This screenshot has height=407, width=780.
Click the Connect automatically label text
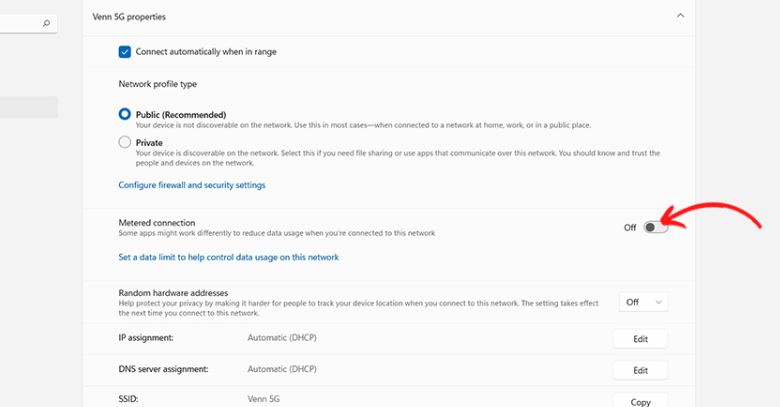206,52
